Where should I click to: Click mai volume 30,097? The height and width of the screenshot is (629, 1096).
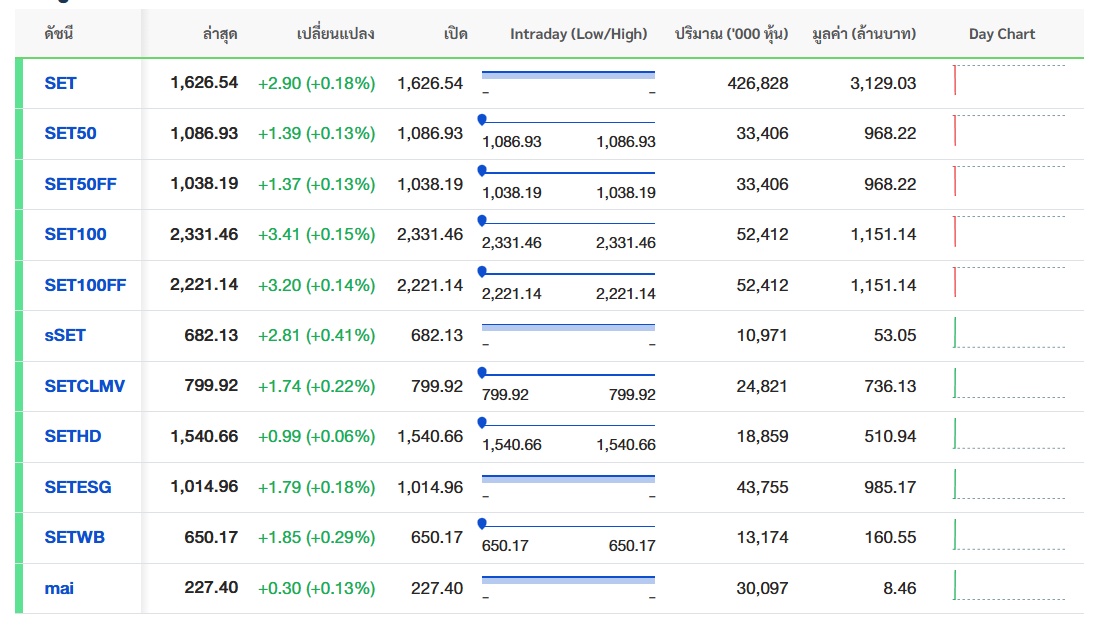762,588
